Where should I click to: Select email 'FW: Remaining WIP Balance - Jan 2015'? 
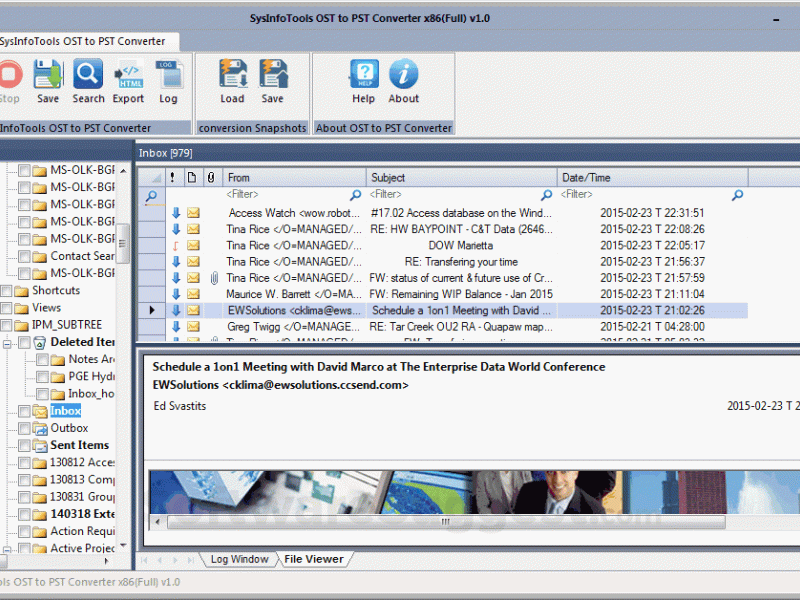coord(461,294)
